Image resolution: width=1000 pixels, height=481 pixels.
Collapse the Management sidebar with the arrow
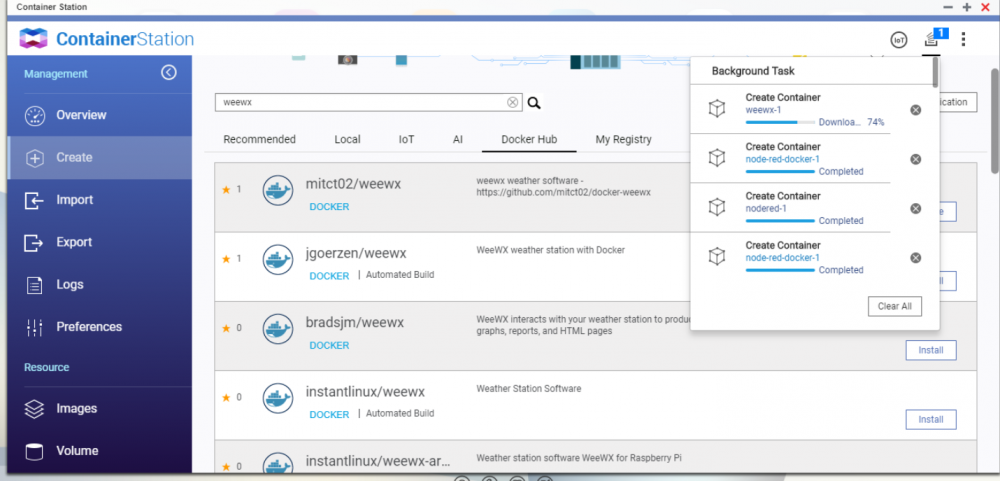coord(168,73)
